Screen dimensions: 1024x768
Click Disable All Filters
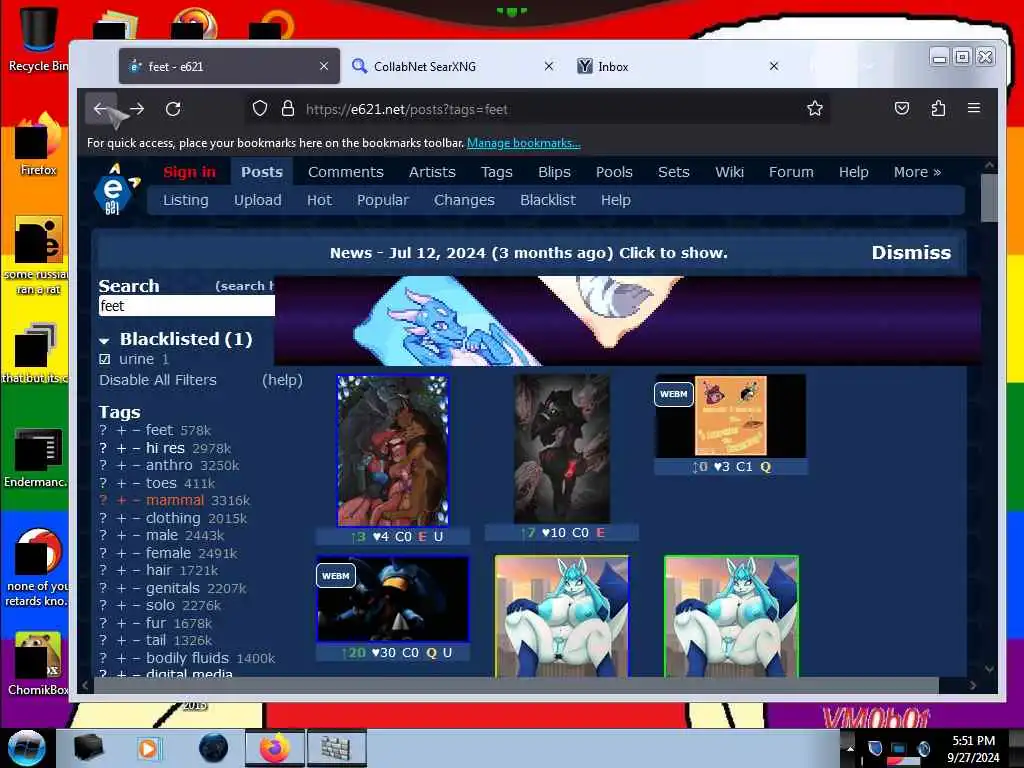coord(157,380)
